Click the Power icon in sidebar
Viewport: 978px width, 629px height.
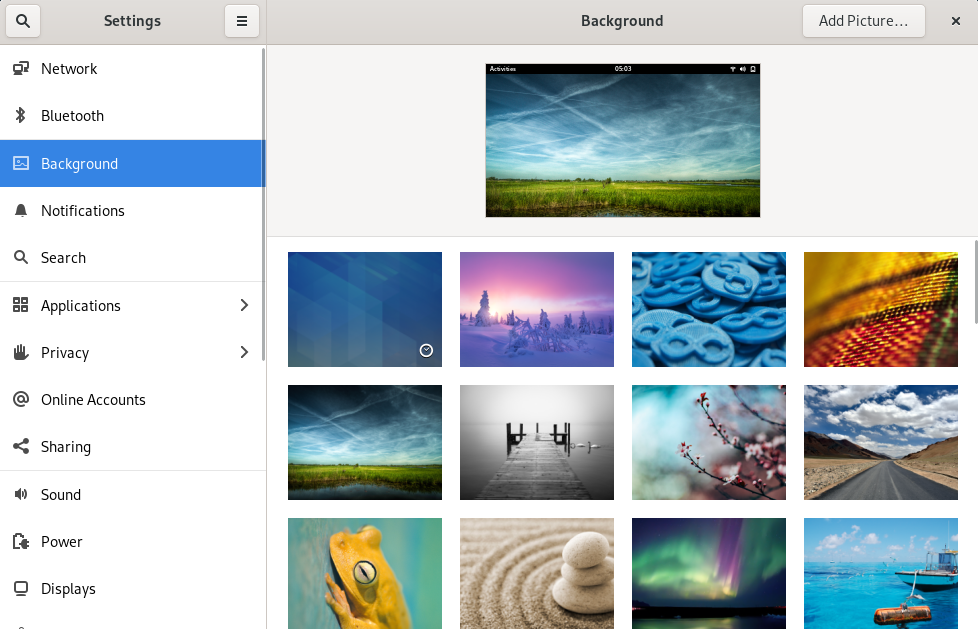pos(20,542)
